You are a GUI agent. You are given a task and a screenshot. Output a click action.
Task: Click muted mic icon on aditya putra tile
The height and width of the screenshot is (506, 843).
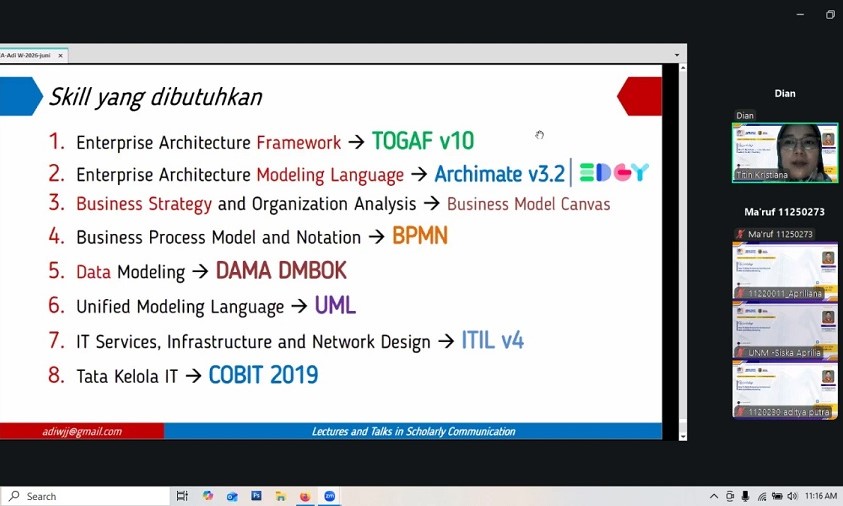740,412
